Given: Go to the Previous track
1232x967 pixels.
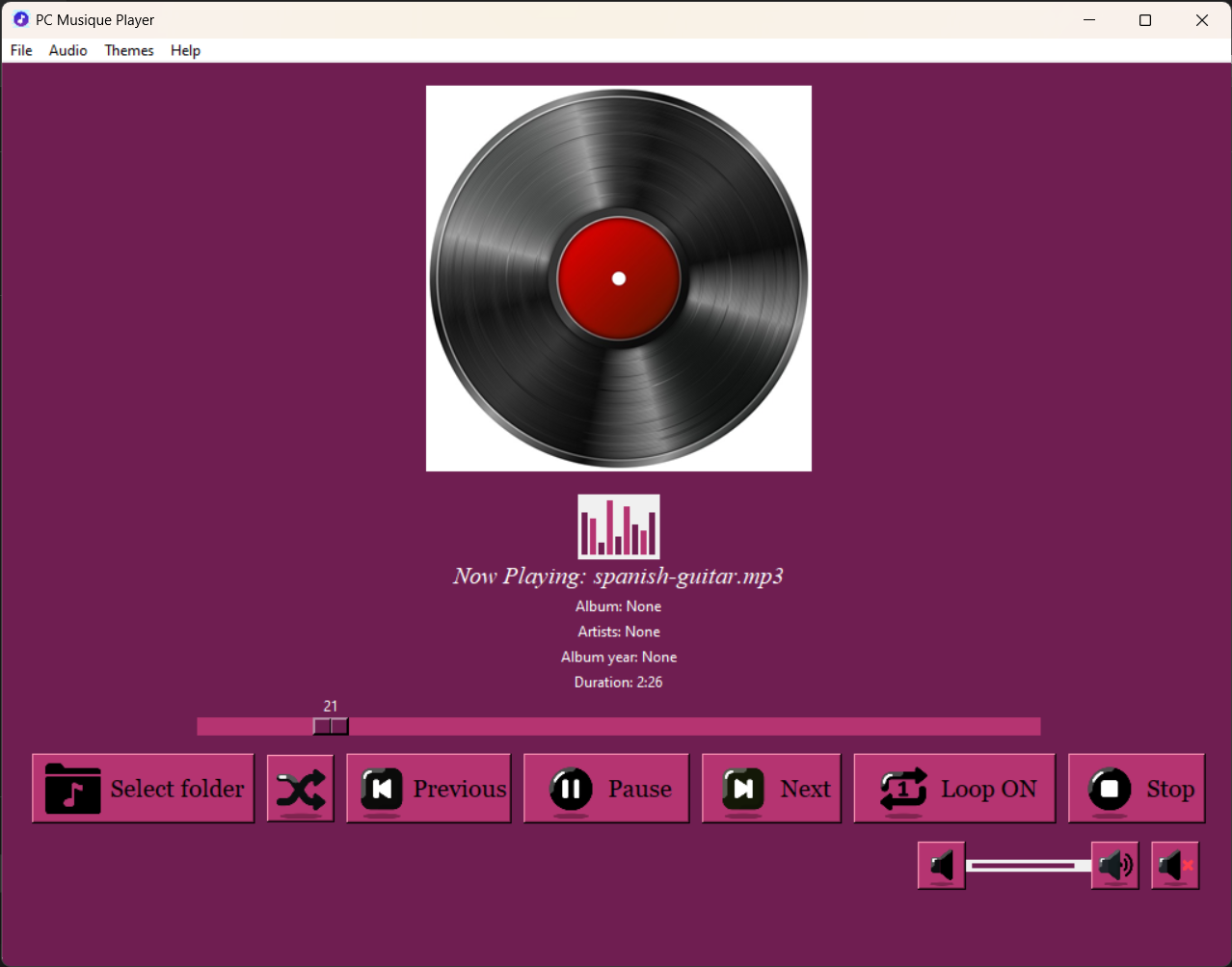Looking at the screenshot, I should click(x=429, y=789).
